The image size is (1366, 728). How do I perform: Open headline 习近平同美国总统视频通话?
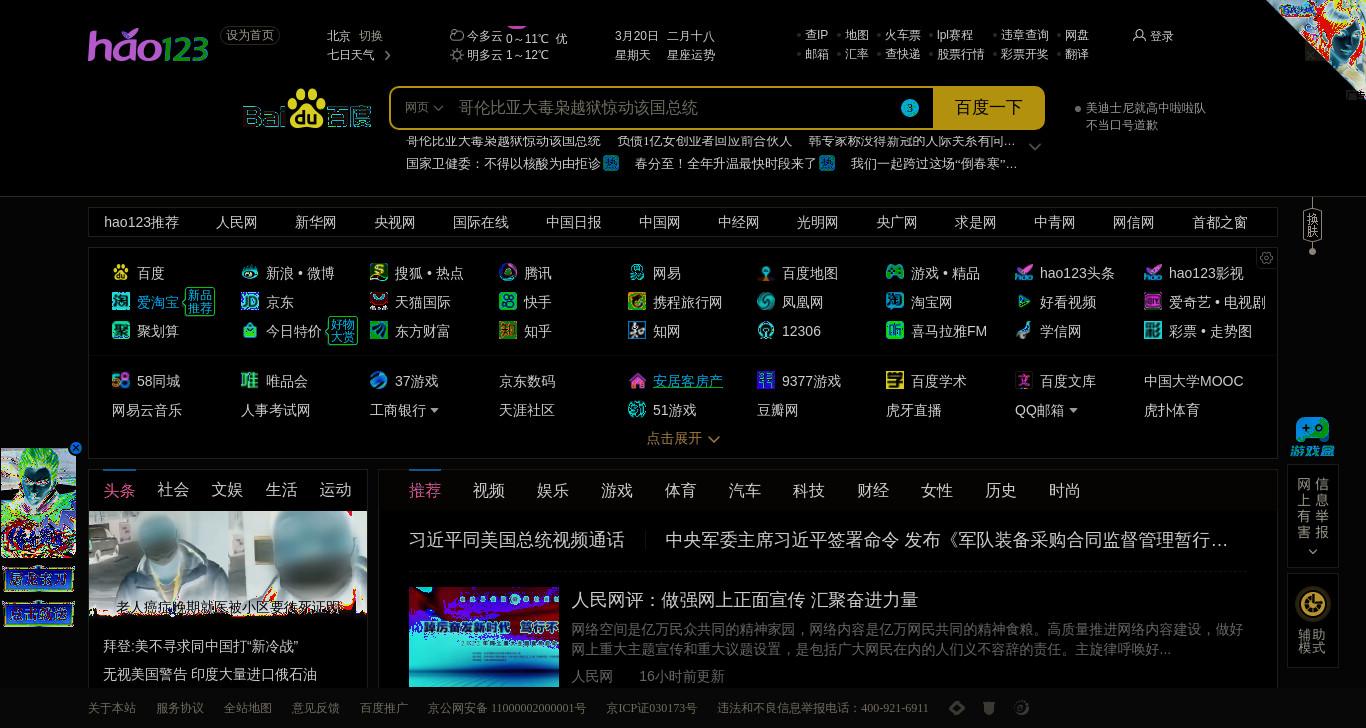tap(517, 540)
